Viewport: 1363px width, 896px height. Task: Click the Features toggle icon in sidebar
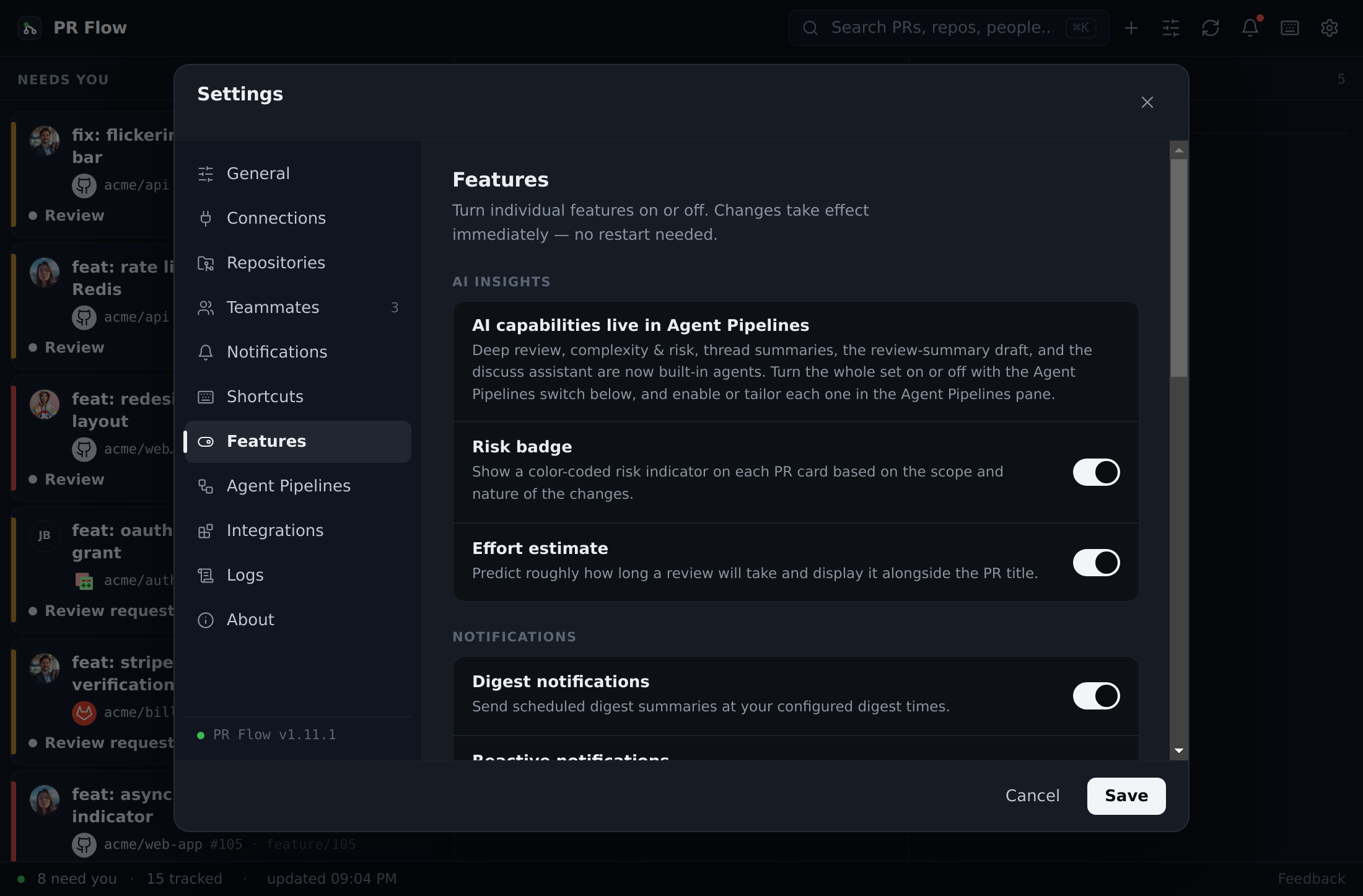[x=206, y=442]
